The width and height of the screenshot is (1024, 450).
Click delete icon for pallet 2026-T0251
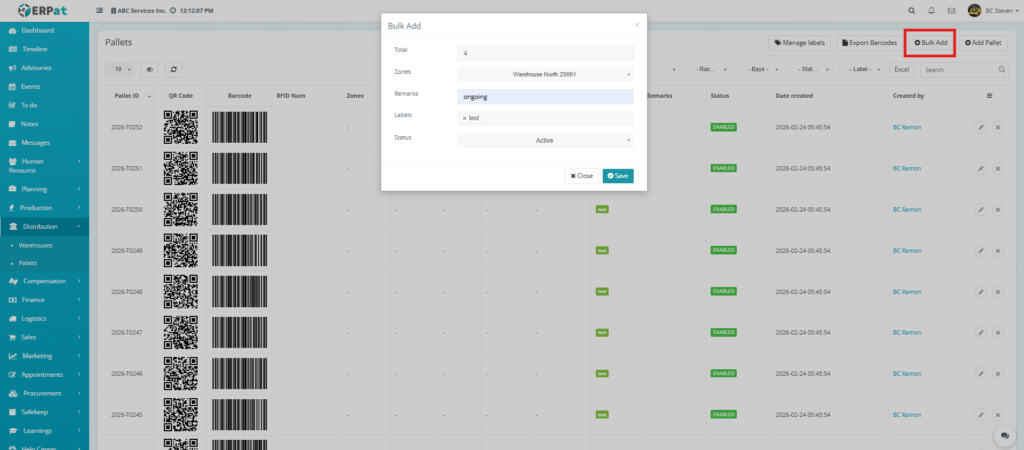(997, 168)
